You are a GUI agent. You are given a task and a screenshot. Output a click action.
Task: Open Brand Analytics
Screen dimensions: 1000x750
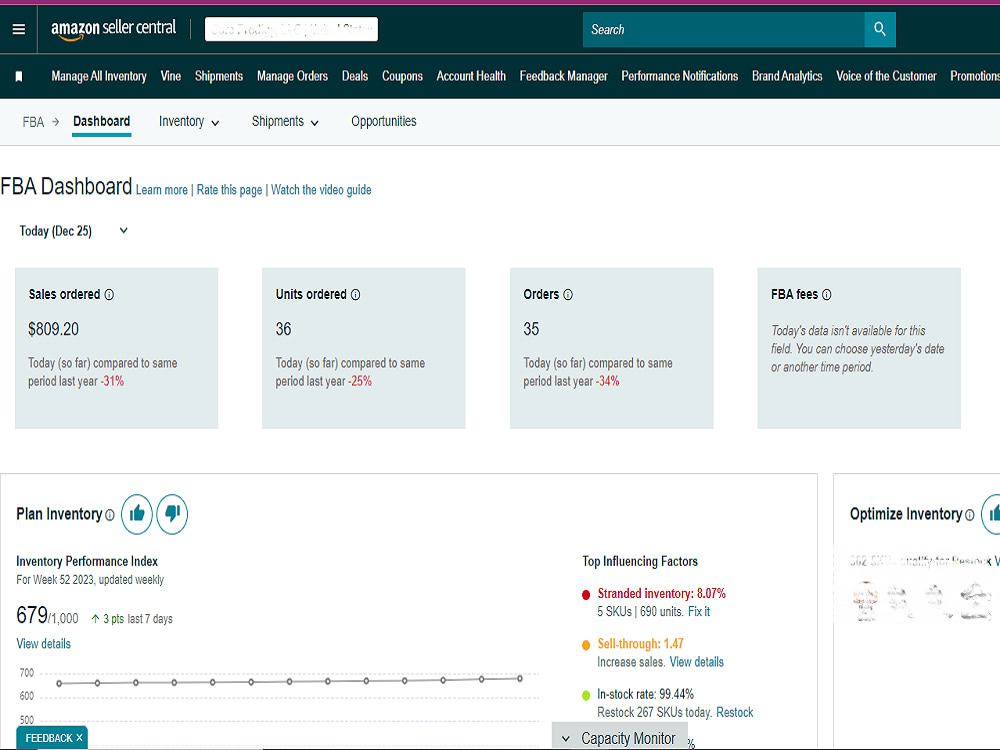pos(787,77)
